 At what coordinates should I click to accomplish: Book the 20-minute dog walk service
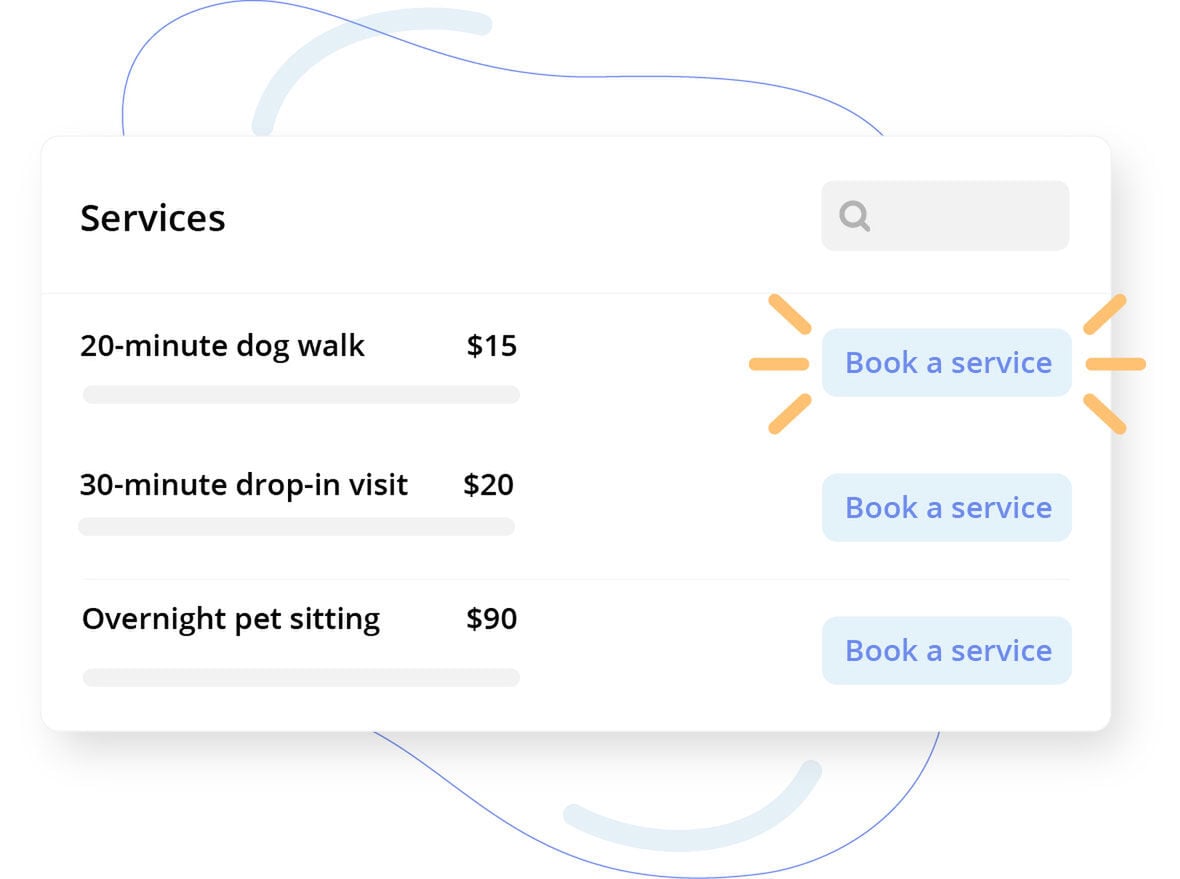click(946, 363)
